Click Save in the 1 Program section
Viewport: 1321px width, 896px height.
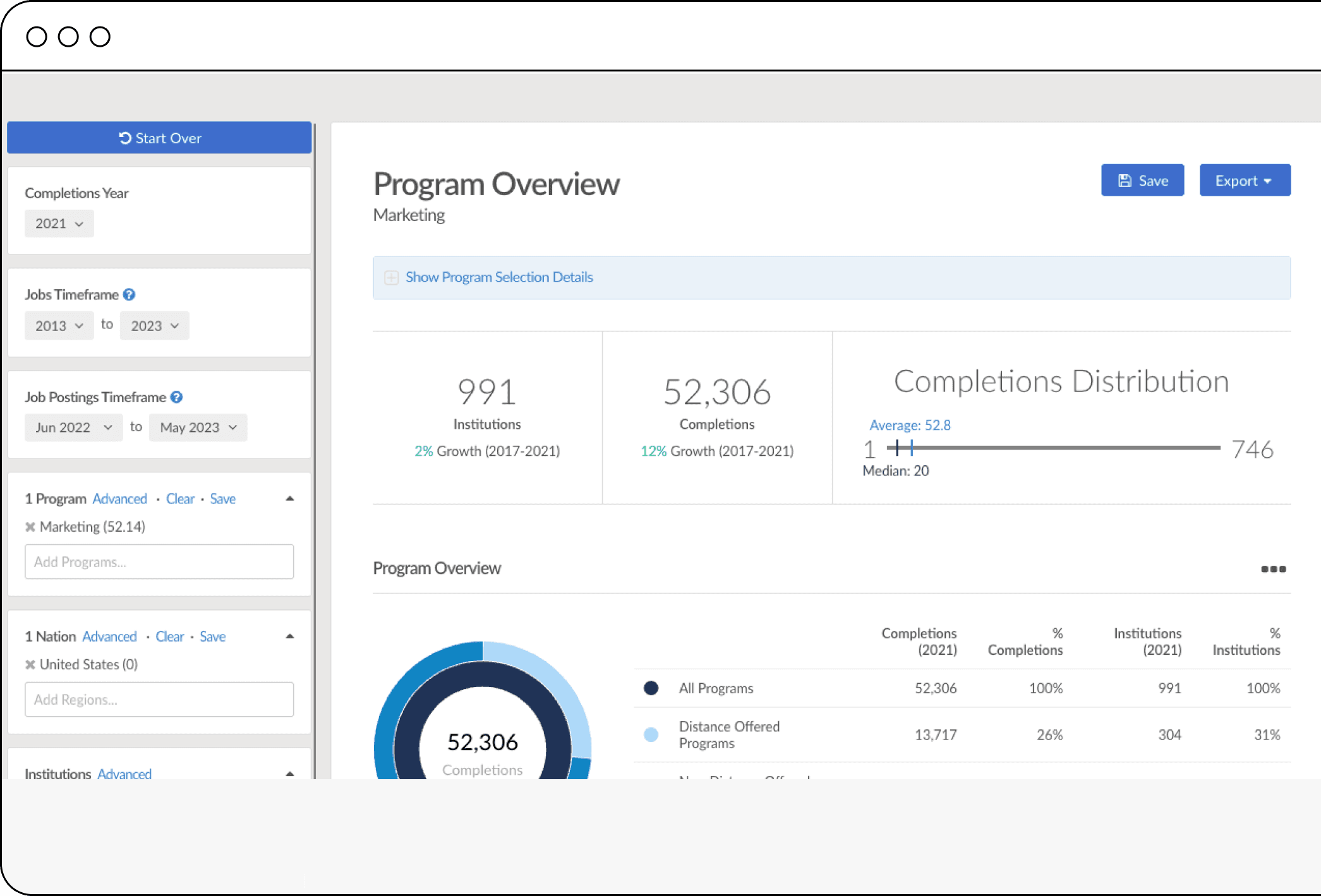pos(223,498)
